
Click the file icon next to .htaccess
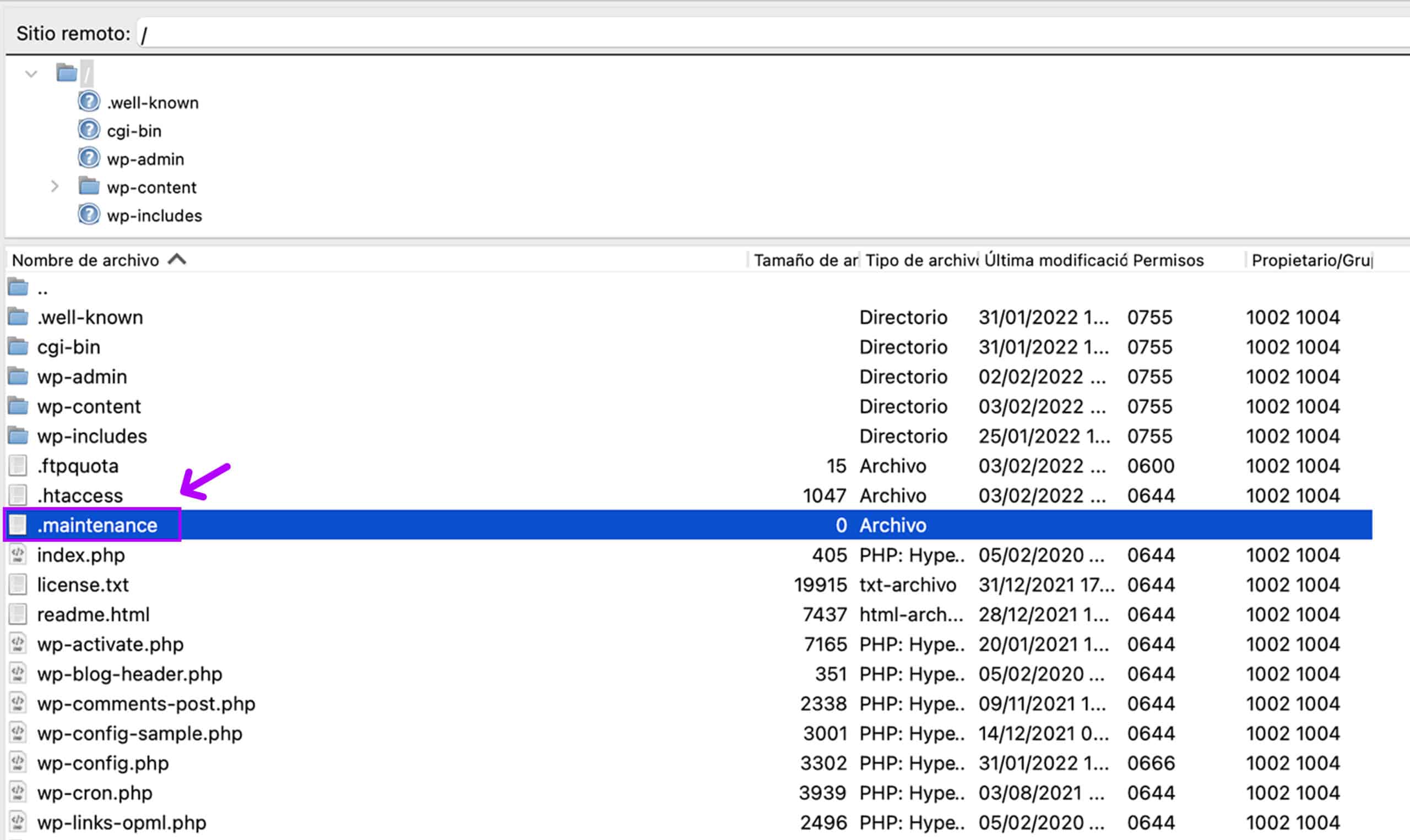point(18,495)
